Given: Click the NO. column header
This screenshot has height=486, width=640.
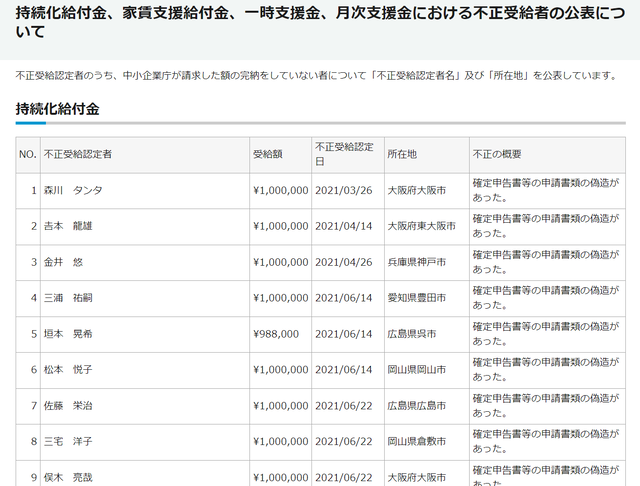Looking at the screenshot, I should pos(28,154).
